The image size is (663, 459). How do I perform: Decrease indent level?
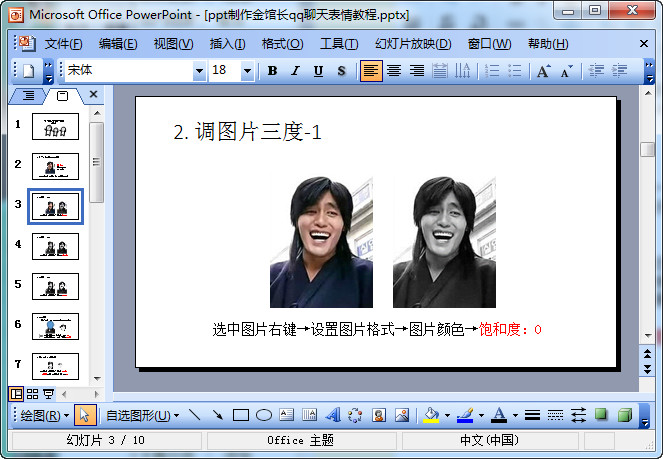coord(596,71)
